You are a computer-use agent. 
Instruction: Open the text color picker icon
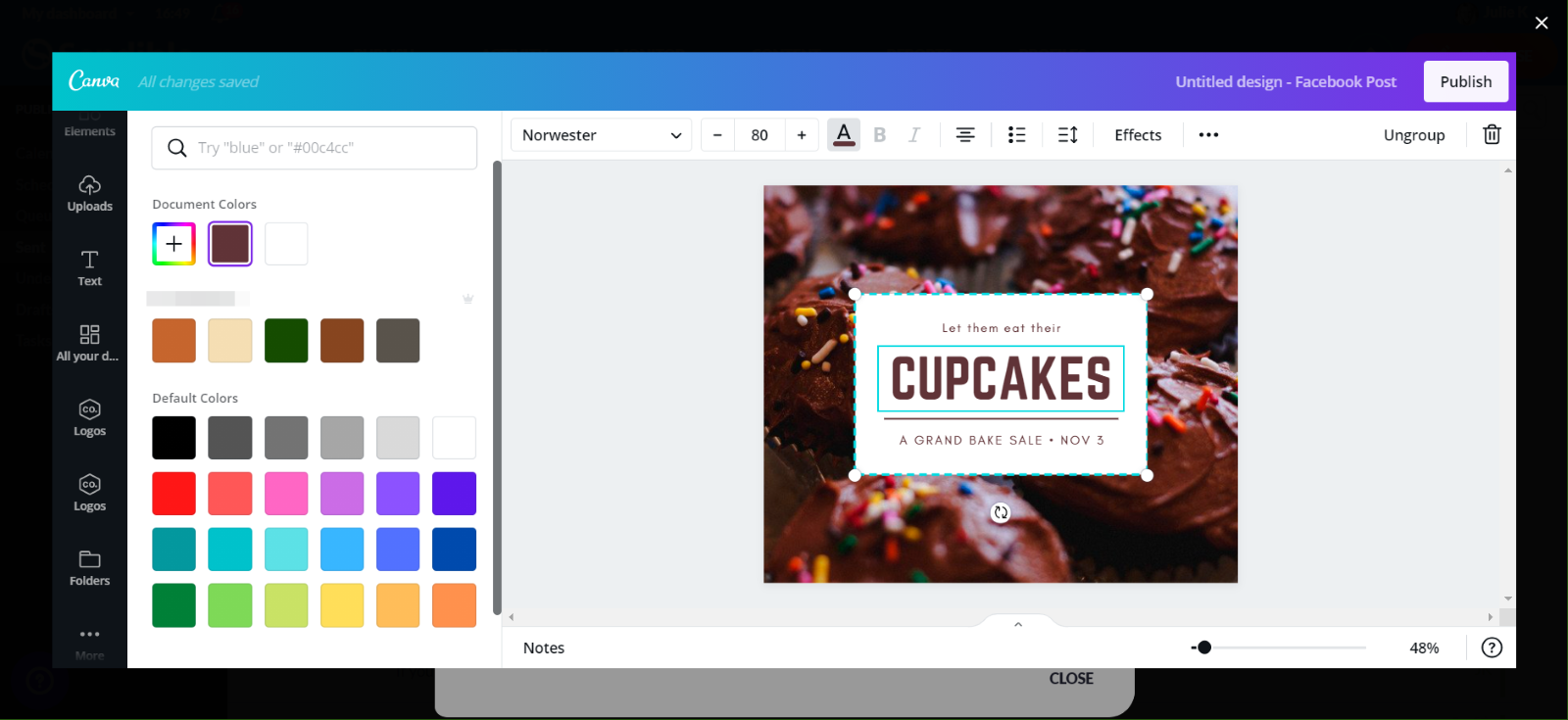coord(844,135)
